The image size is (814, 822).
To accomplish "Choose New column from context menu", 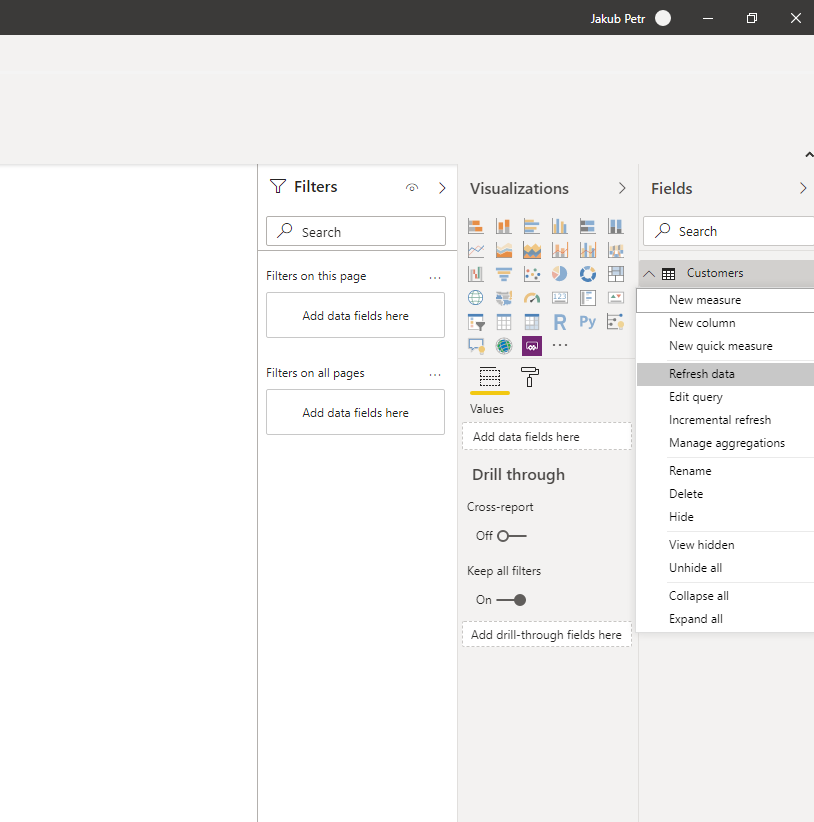I will pyautogui.click(x=725, y=323).
